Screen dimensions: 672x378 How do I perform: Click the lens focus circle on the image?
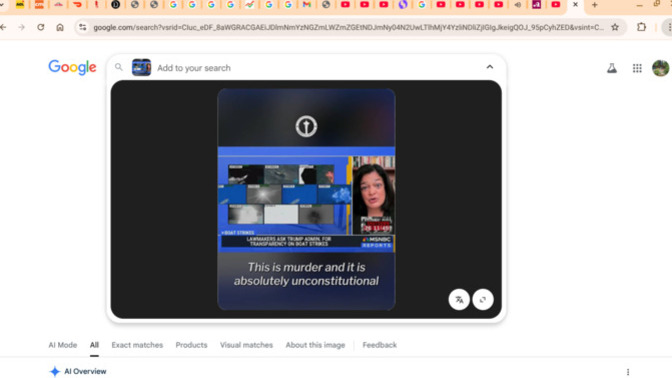pyautogui.click(x=306, y=126)
